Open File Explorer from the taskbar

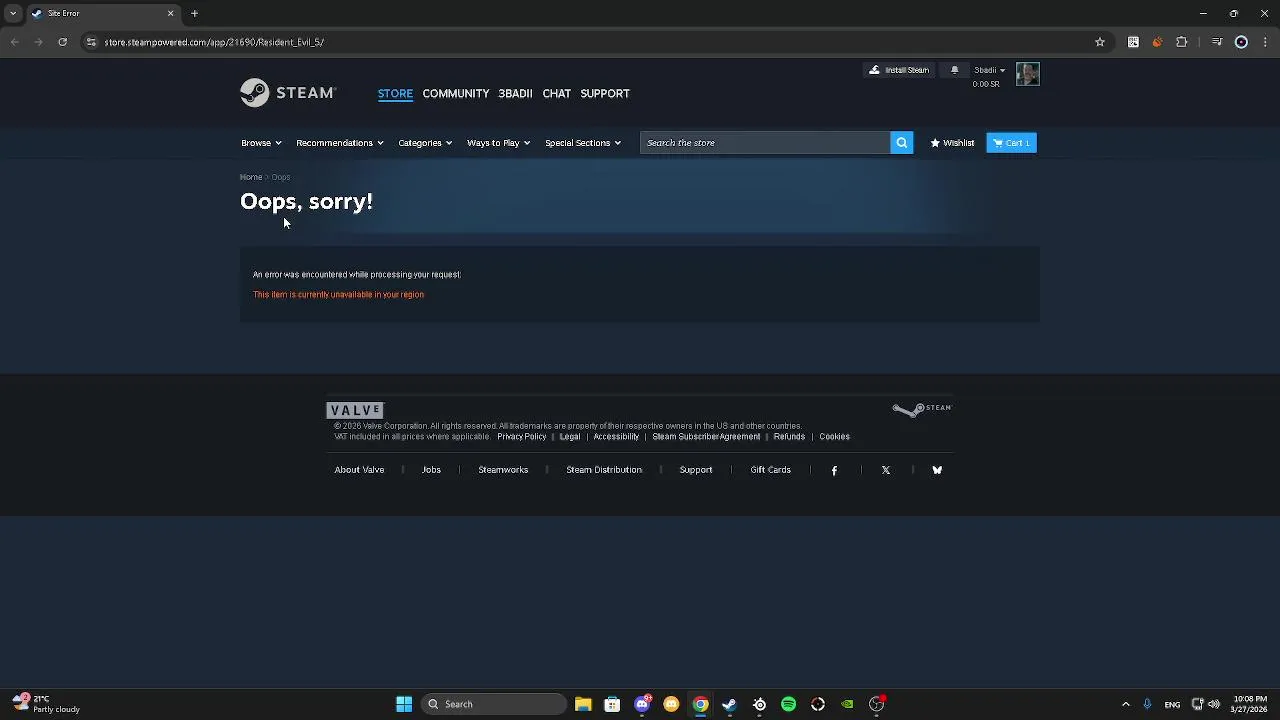click(x=583, y=704)
